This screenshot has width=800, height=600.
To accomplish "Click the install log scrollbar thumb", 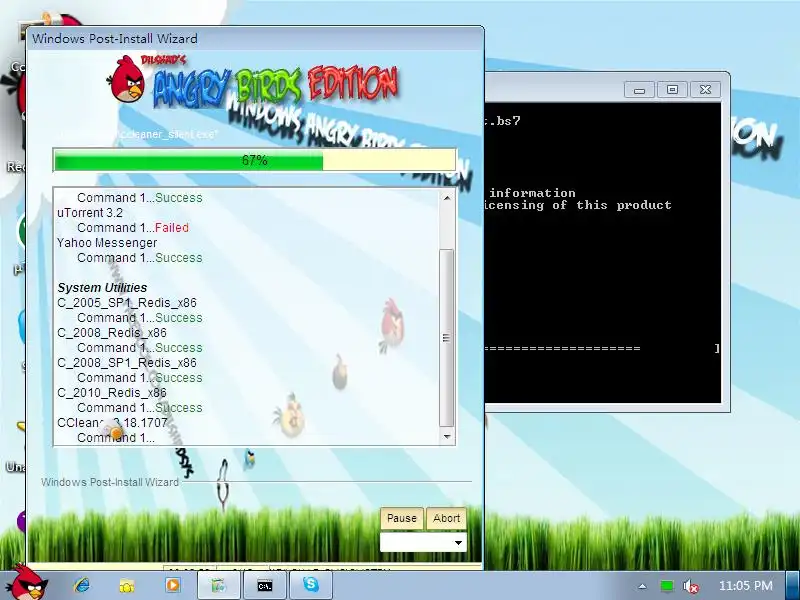I will click(x=446, y=338).
